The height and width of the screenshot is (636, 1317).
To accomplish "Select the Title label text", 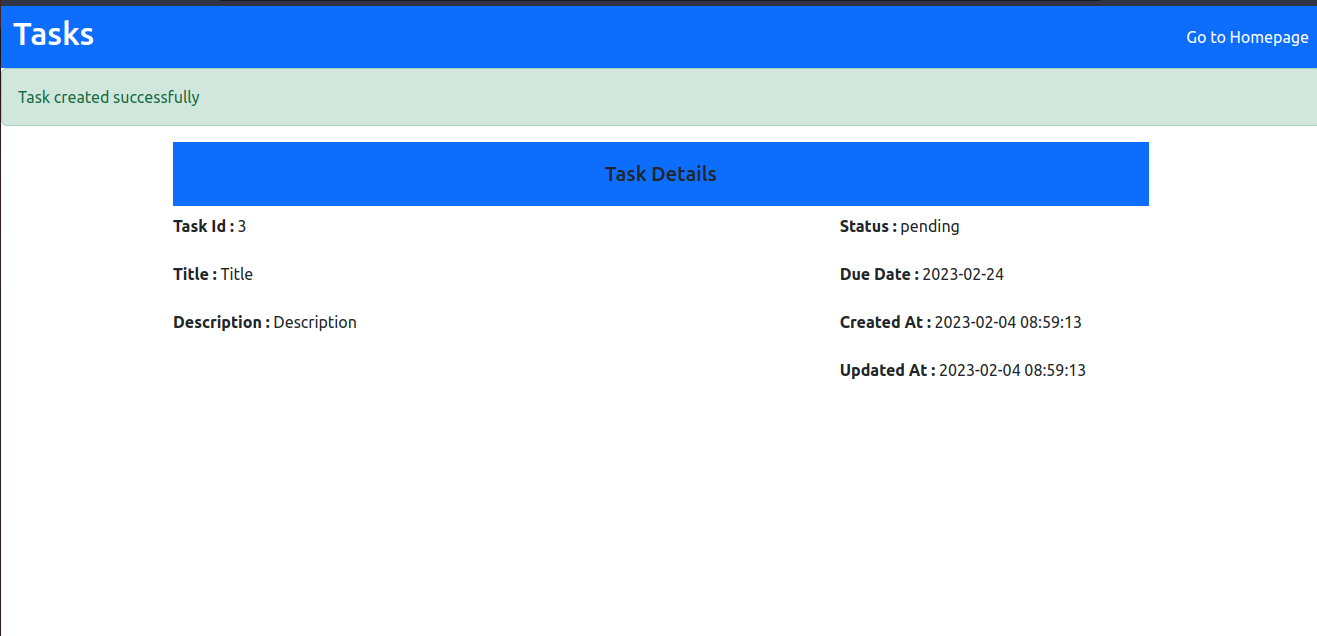I will pyautogui.click(x=195, y=274).
